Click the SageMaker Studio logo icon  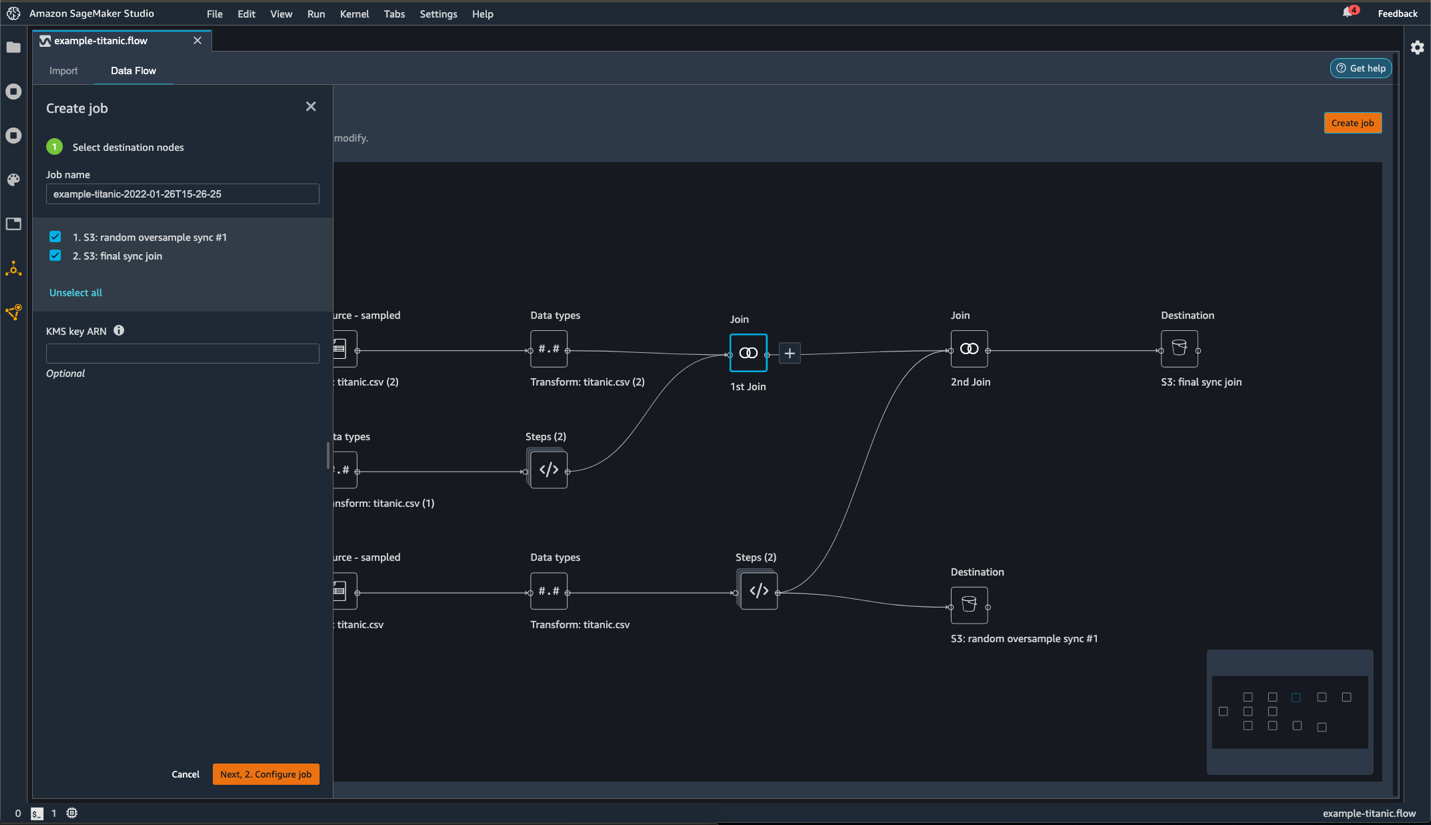pos(13,13)
